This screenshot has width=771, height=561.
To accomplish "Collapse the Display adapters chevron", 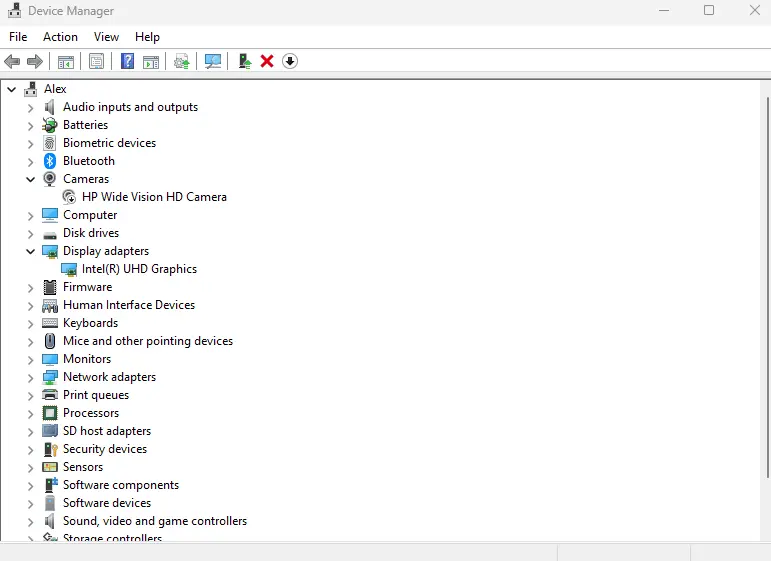I will [30, 251].
